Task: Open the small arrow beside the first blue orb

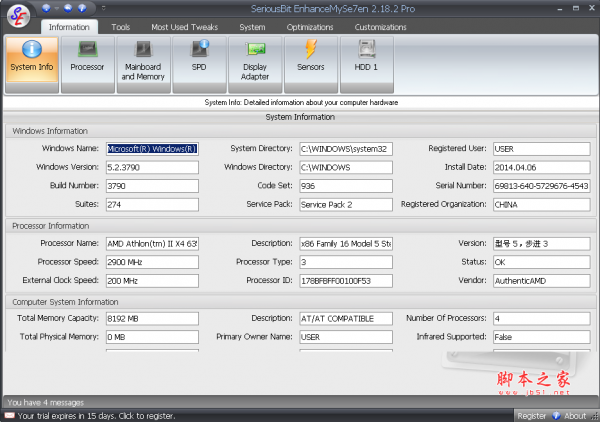Action: (57, 8)
